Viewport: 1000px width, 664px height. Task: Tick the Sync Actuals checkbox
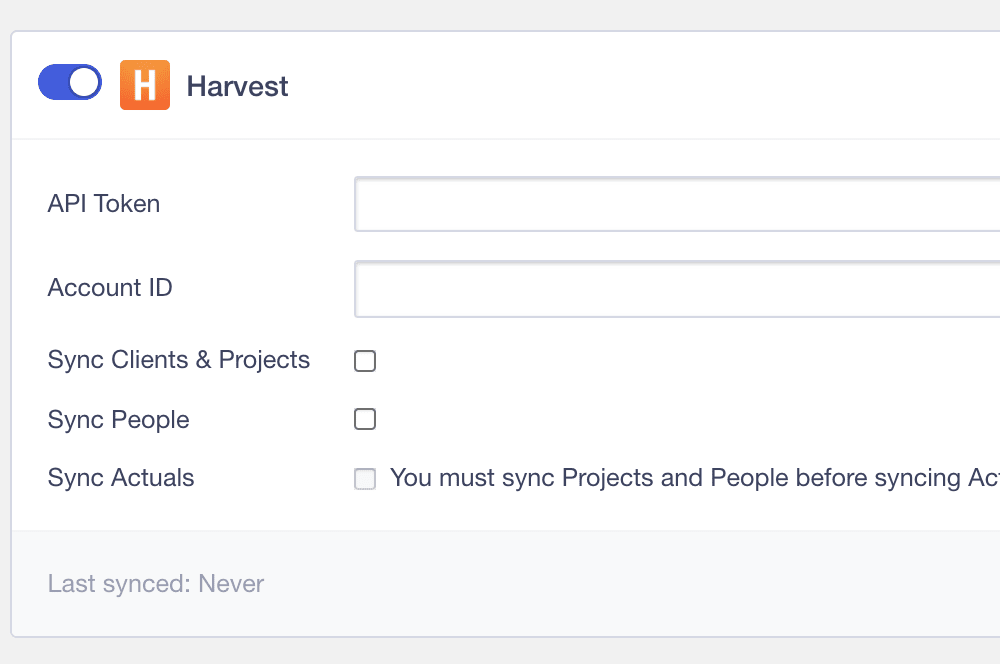[365, 479]
